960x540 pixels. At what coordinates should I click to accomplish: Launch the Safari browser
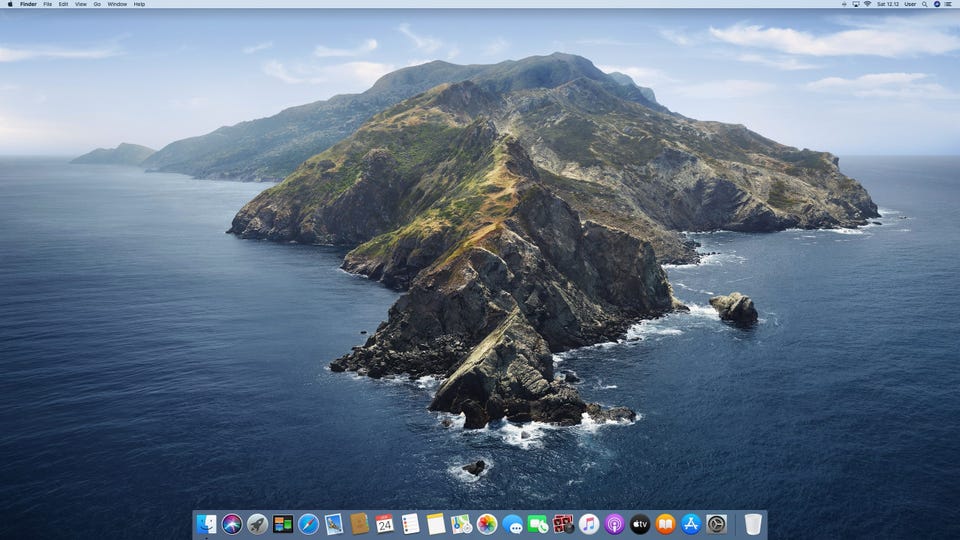point(309,524)
